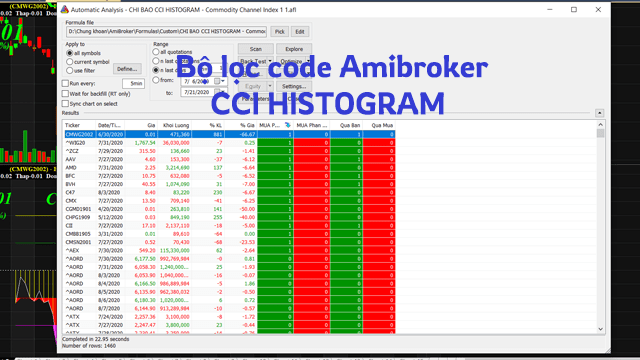Toggle 'Sync chart on select' checkbox
The image size is (640, 360).
point(65,104)
